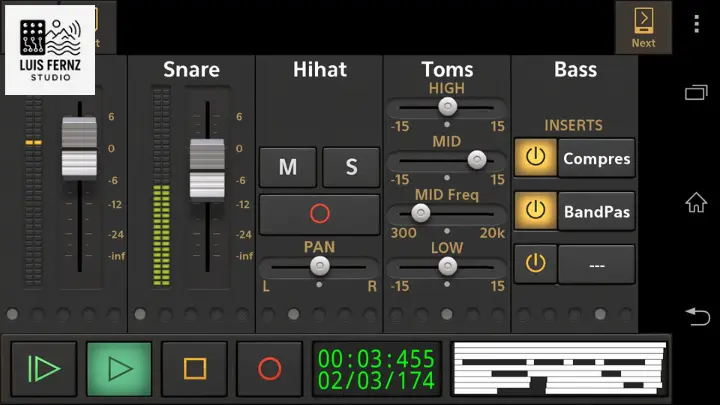Click the Snare level meter
720x405 pixels.
tap(161, 187)
